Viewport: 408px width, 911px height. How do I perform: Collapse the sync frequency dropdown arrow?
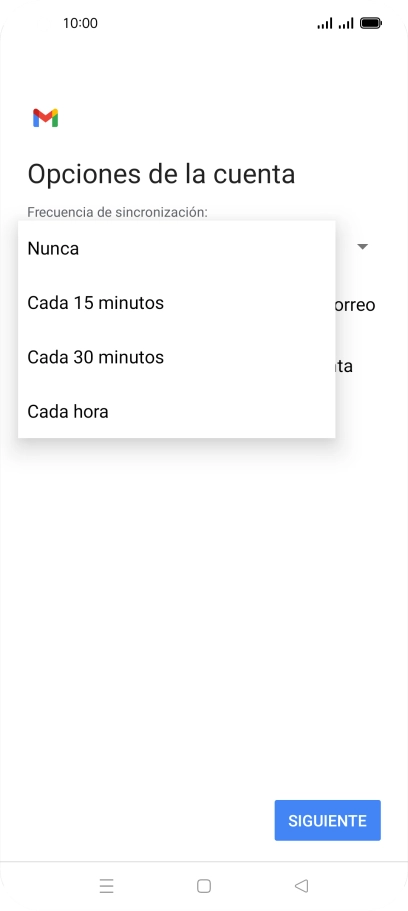point(363,247)
